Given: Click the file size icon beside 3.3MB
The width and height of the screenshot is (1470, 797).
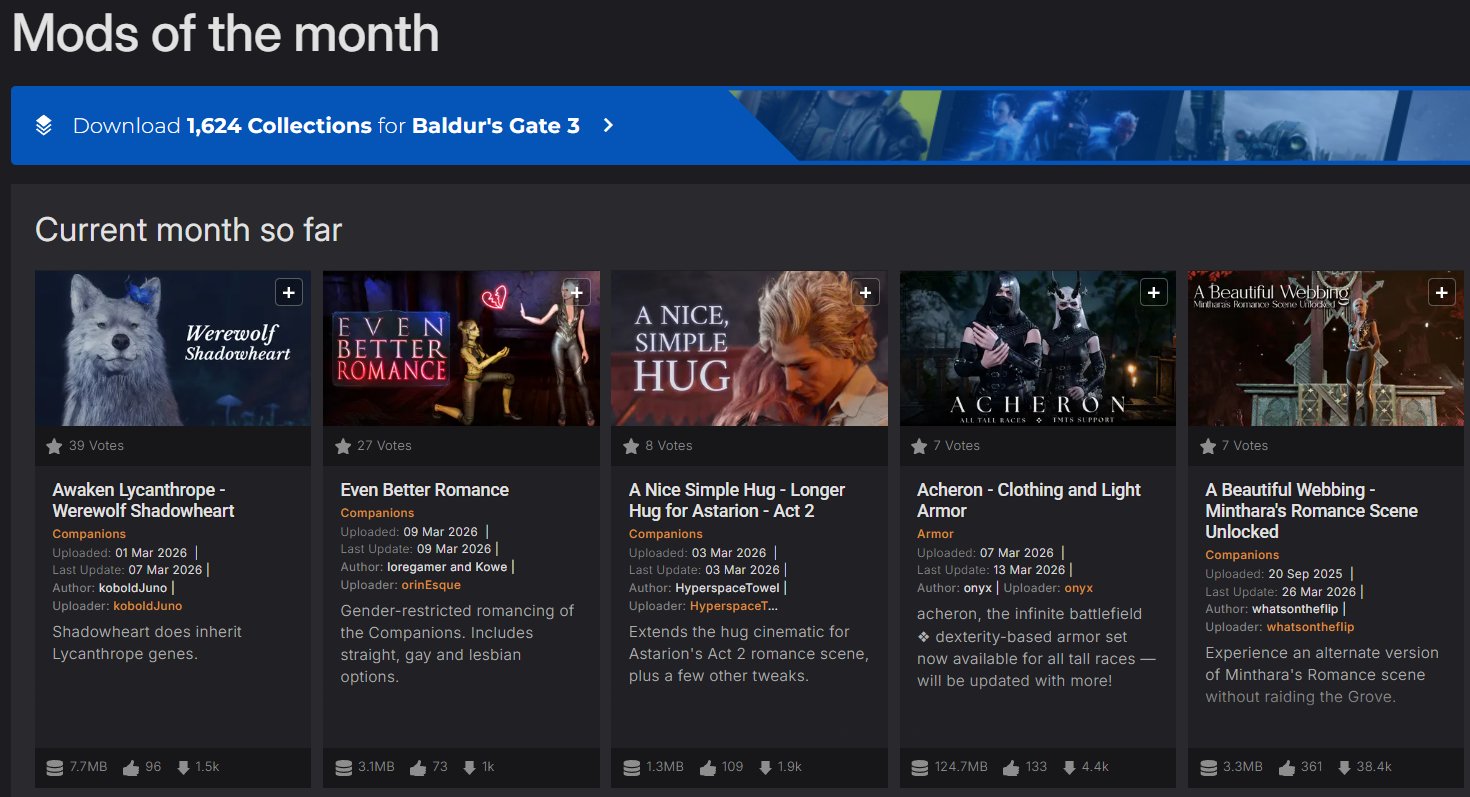Looking at the screenshot, I should (x=1208, y=768).
